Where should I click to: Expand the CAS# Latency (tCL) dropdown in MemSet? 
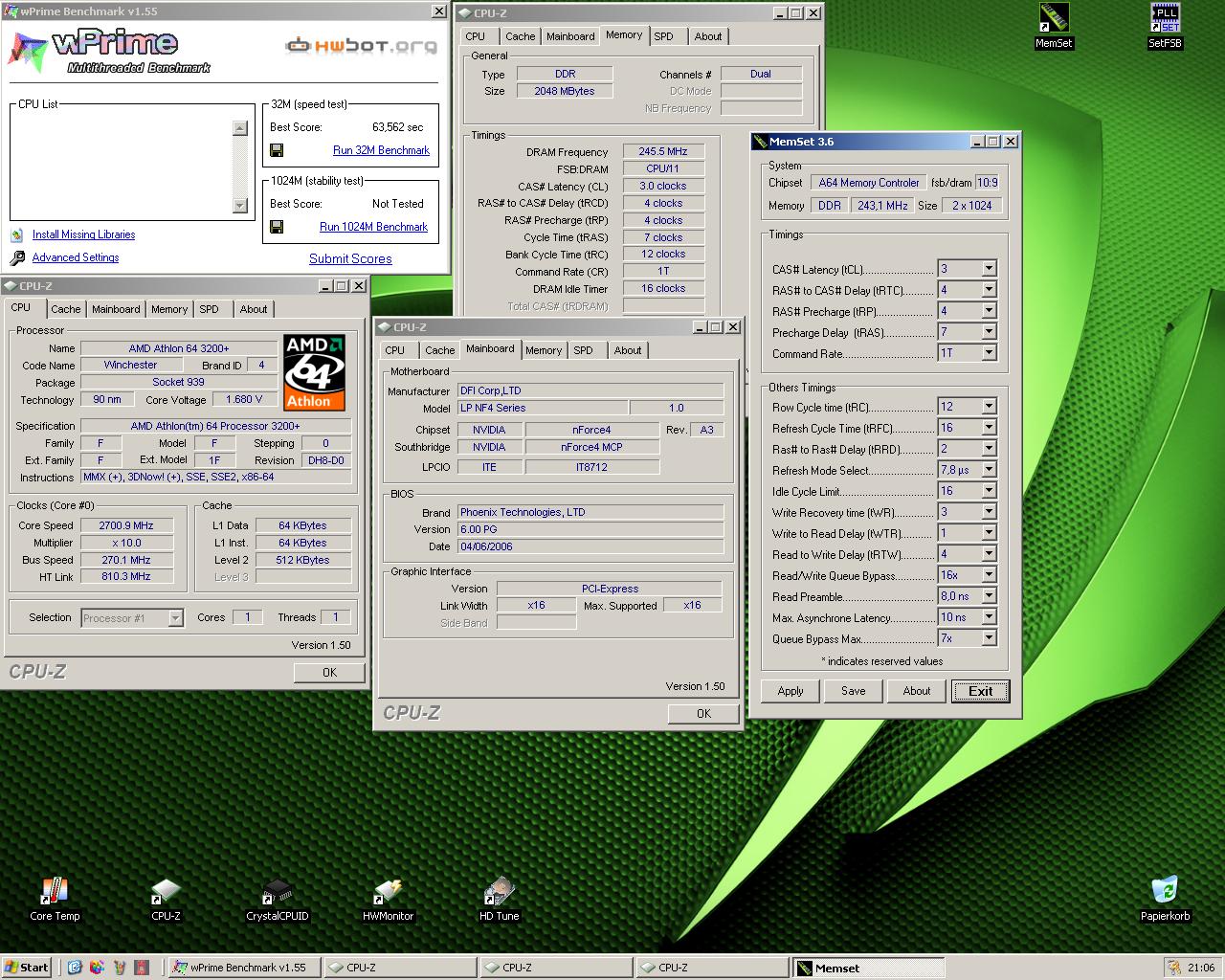(989, 269)
